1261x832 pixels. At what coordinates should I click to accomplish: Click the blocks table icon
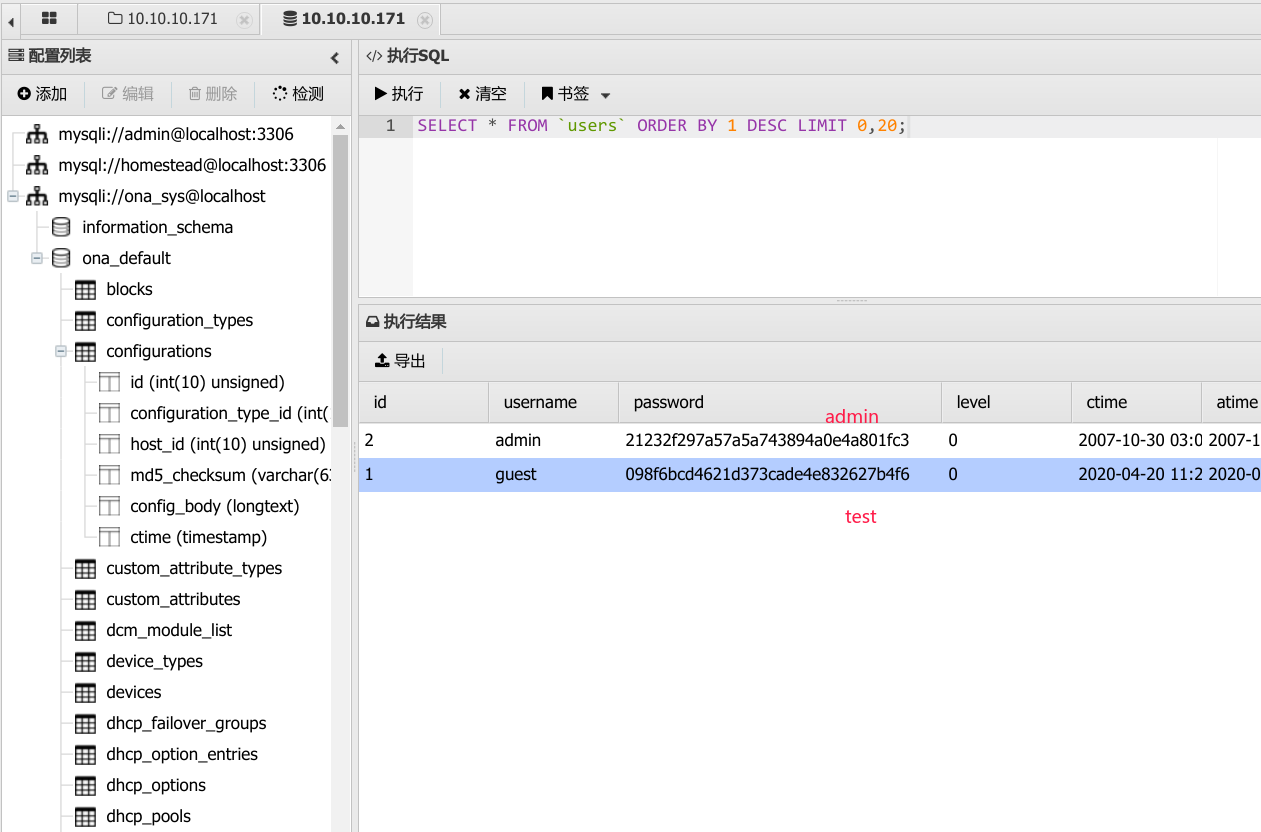point(86,289)
